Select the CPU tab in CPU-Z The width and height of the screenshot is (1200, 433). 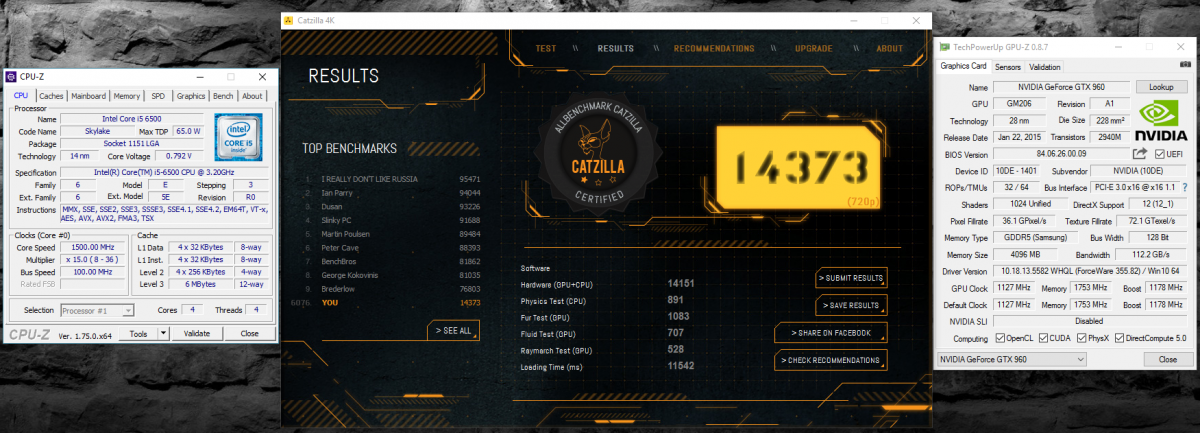coord(21,95)
